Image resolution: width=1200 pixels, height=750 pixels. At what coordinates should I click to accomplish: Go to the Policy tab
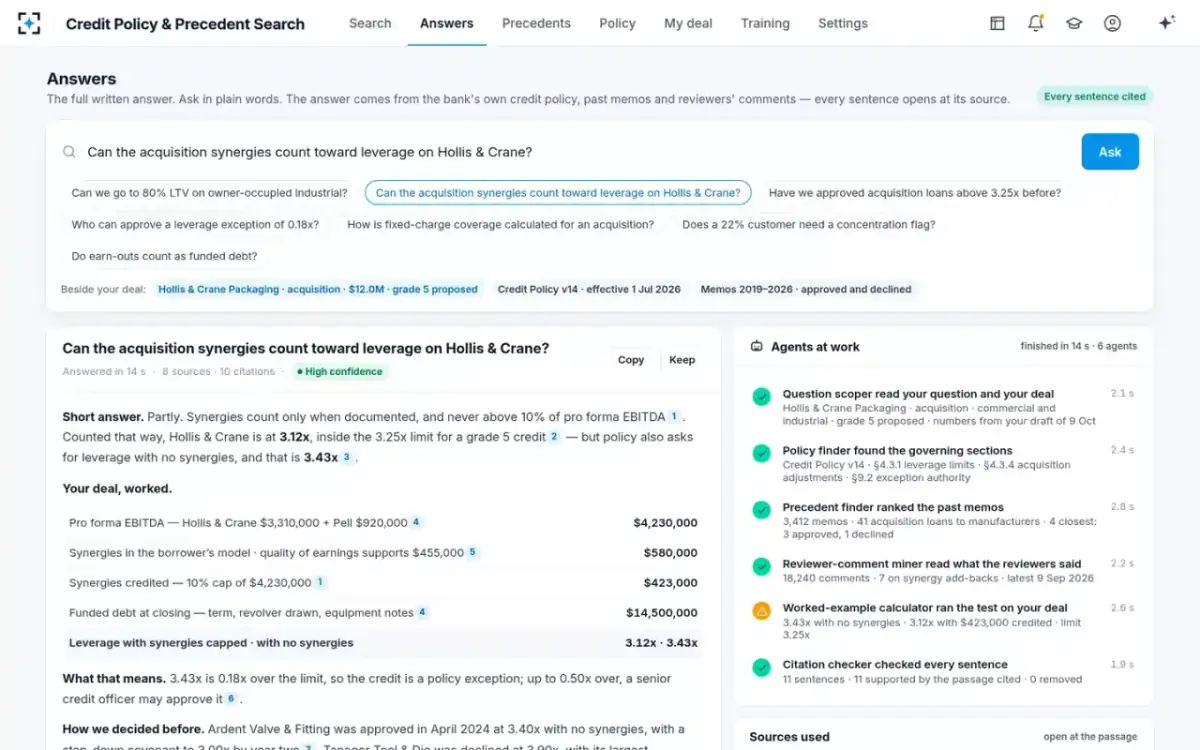point(617,23)
